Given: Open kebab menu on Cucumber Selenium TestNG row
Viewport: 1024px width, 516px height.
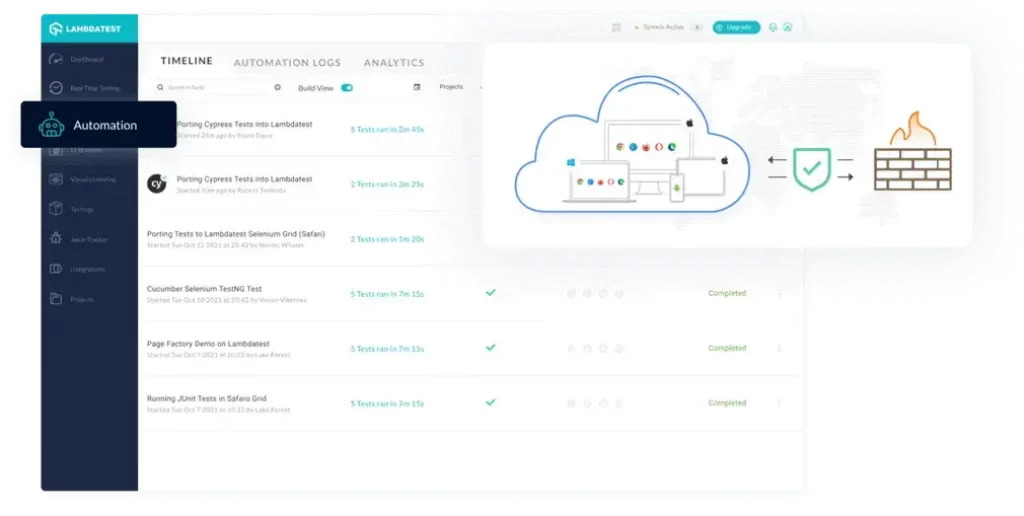Looking at the screenshot, I should (779, 293).
